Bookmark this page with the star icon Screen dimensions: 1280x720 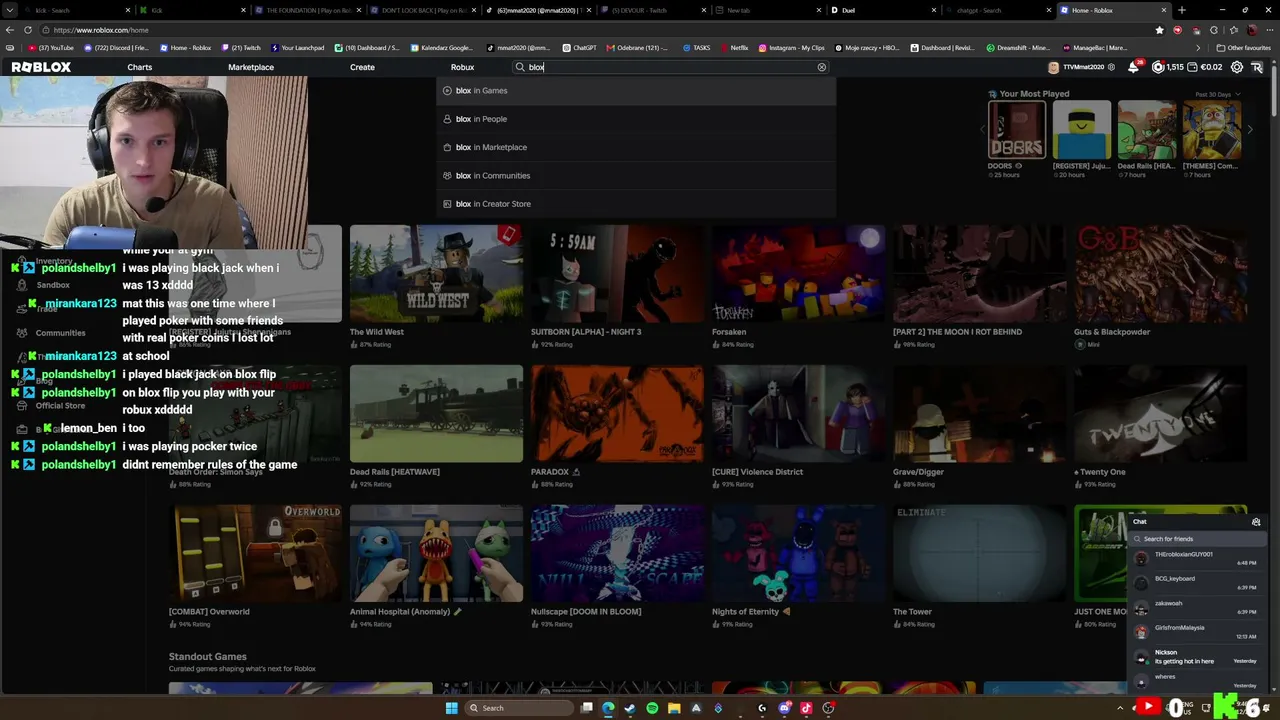(1160, 30)
